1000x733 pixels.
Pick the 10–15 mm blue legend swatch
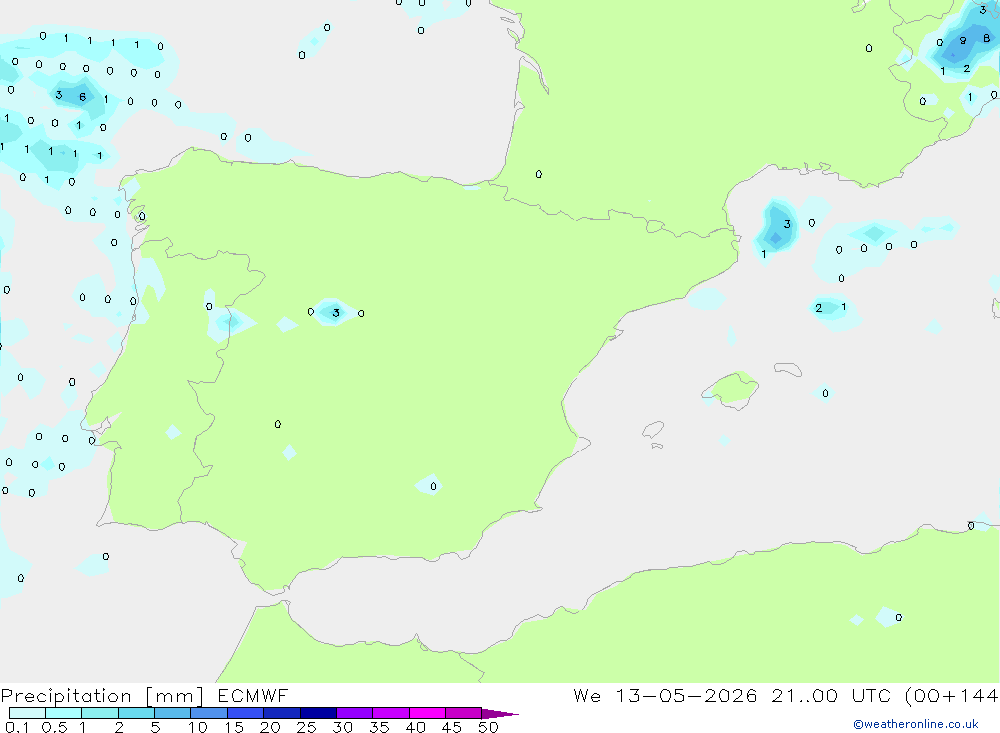[x=209, y=713]
